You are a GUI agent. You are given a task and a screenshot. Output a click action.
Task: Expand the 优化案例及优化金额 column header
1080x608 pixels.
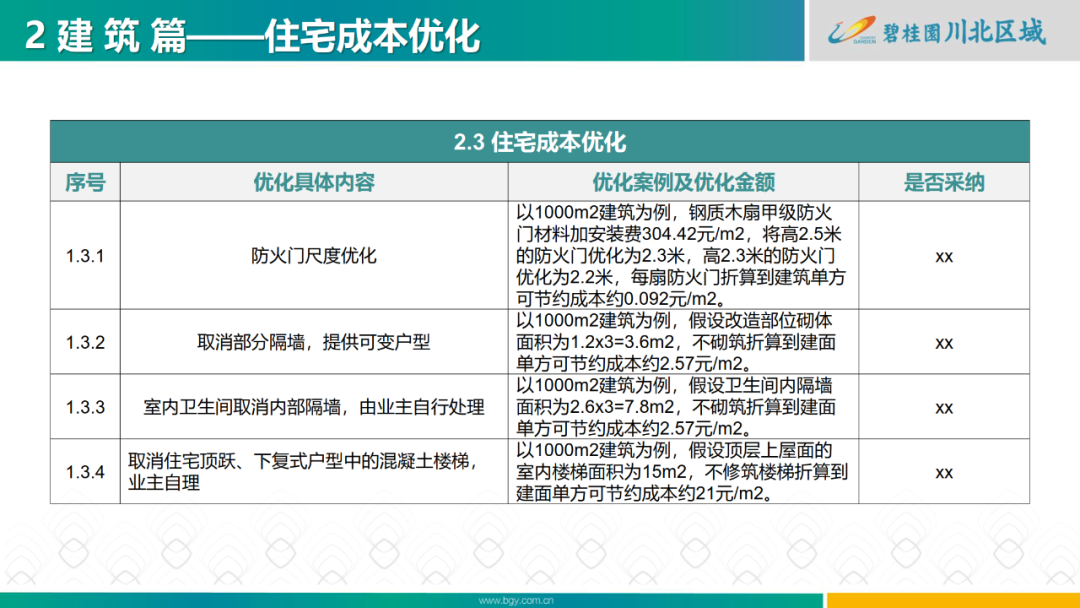(x=681, y=182)
